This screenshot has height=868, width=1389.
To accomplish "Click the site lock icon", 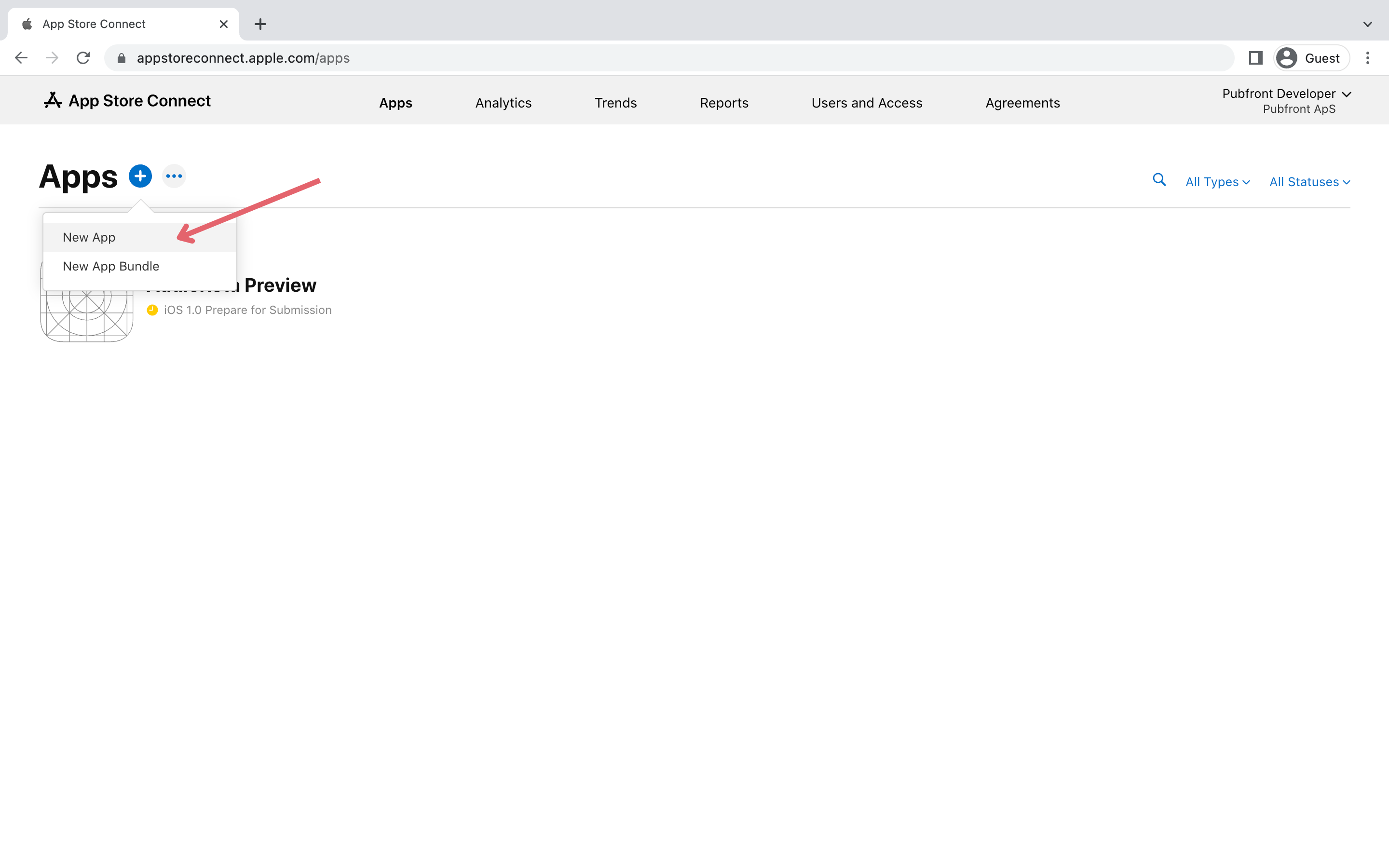I will [121, 58].
